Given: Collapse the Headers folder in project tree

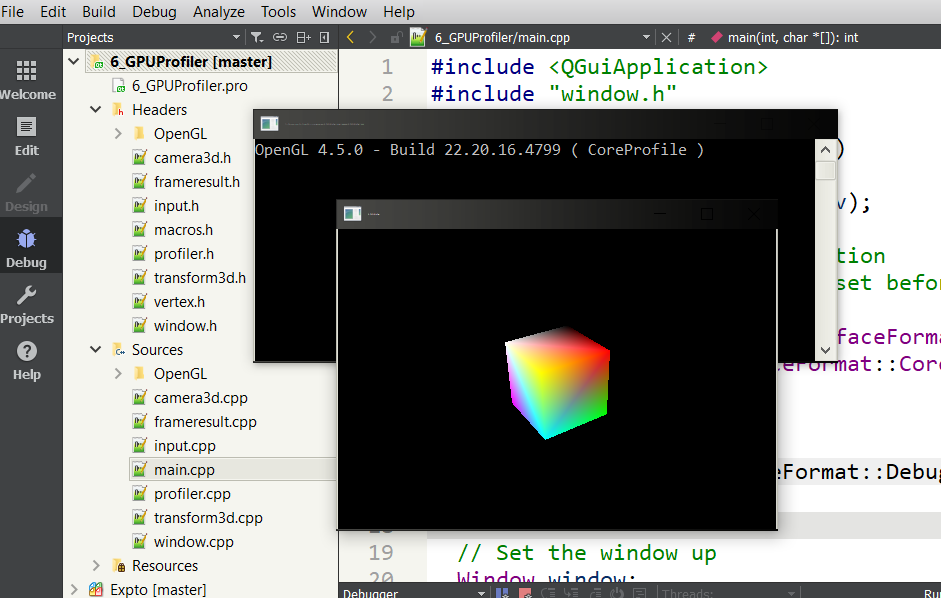Looking at the screenshot, I should pyautogui.click(x=96, y=110).
